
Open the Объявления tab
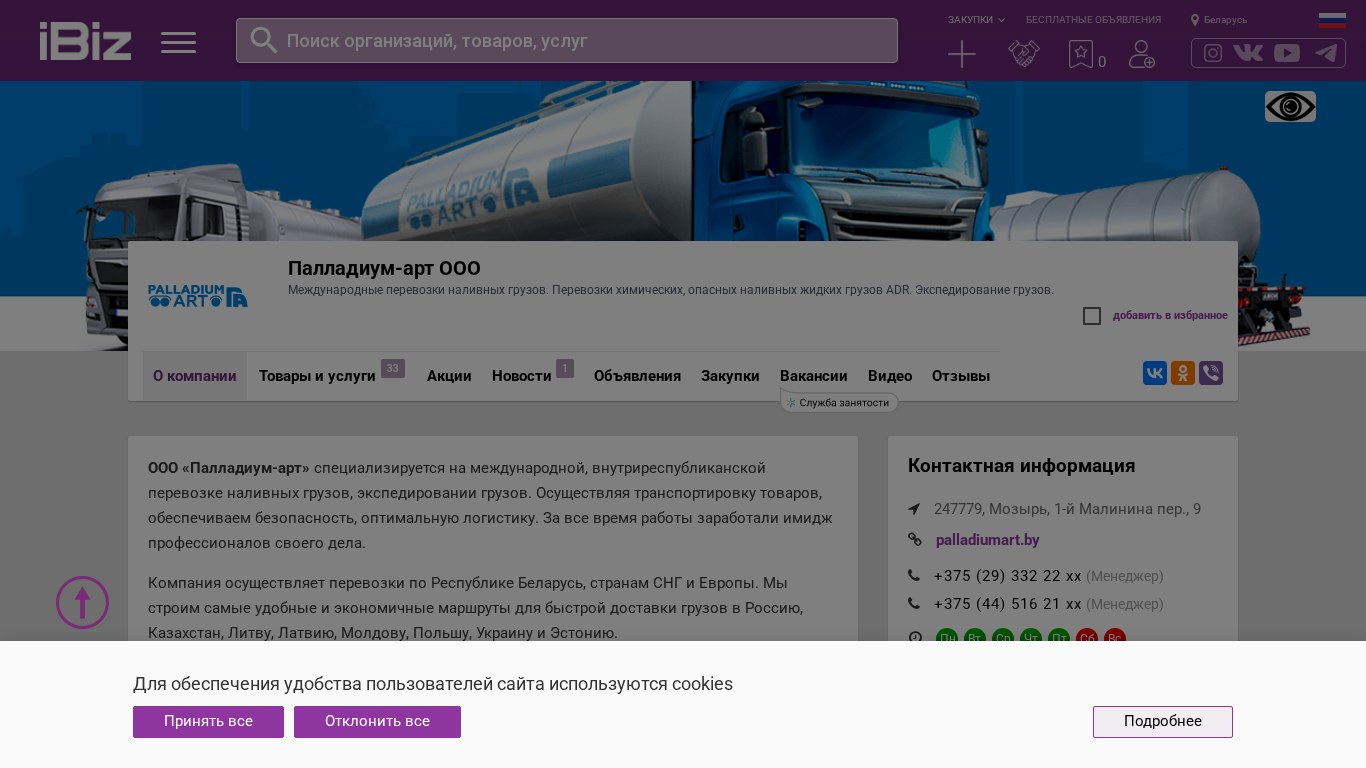coord(637,376)
